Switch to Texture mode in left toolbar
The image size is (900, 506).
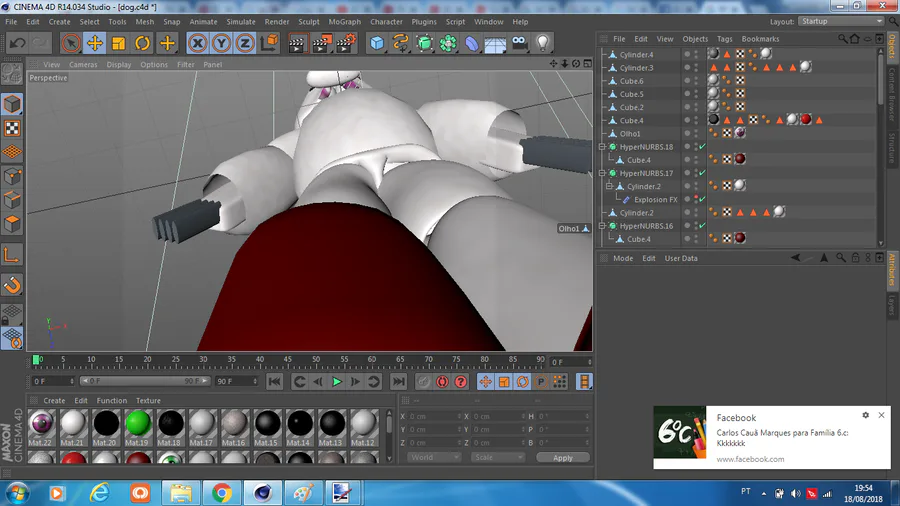pos(12,129)
